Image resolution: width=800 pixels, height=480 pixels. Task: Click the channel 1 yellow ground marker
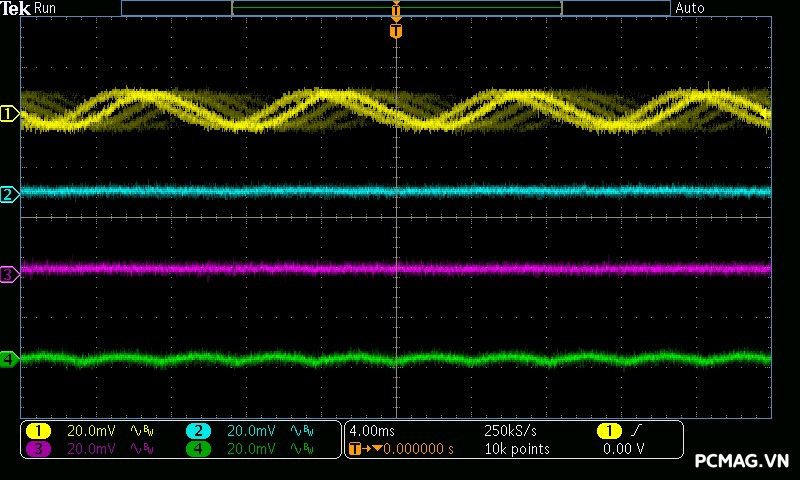click(9, 114)
